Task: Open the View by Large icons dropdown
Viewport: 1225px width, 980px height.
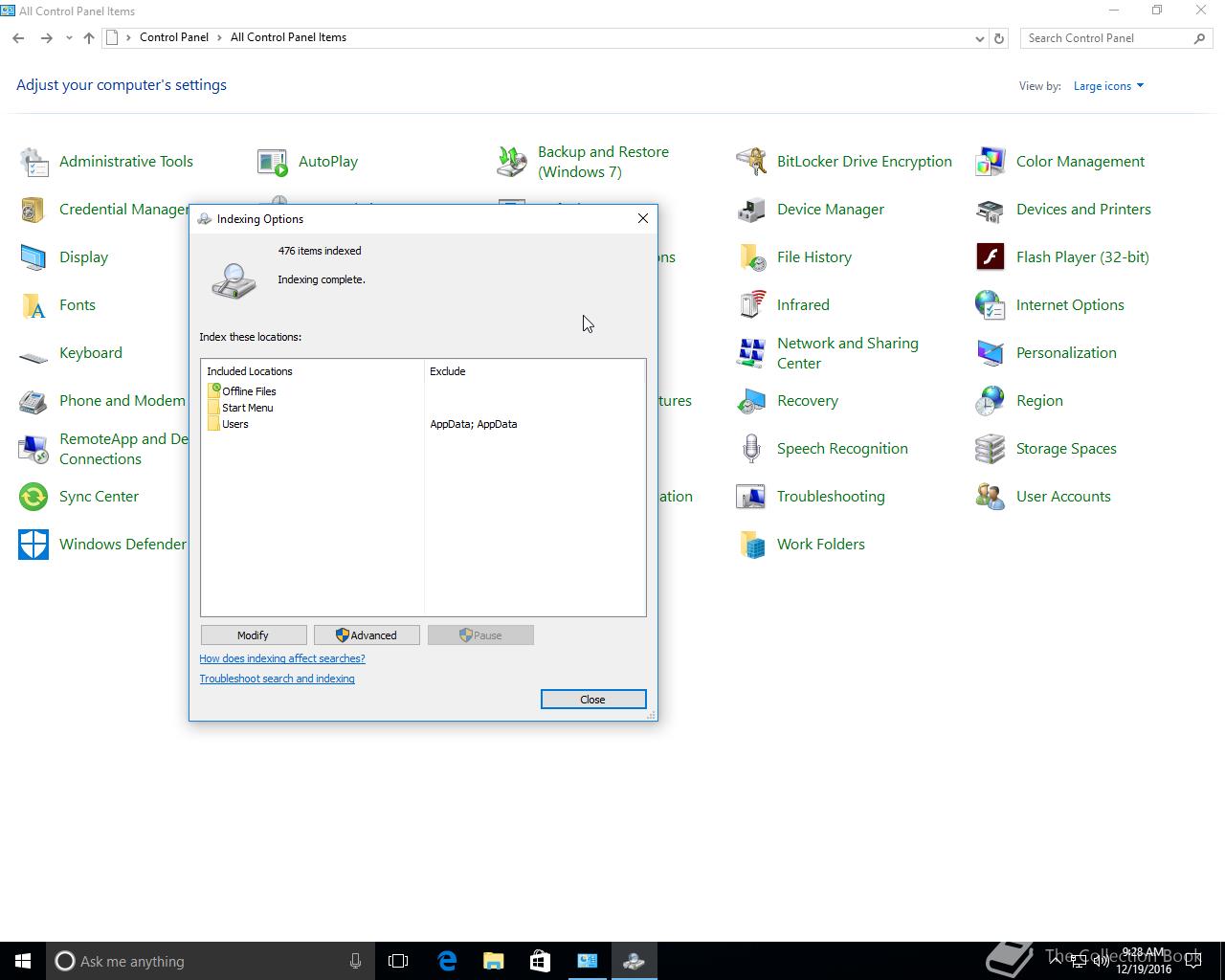Action: tap(1108, 86)
